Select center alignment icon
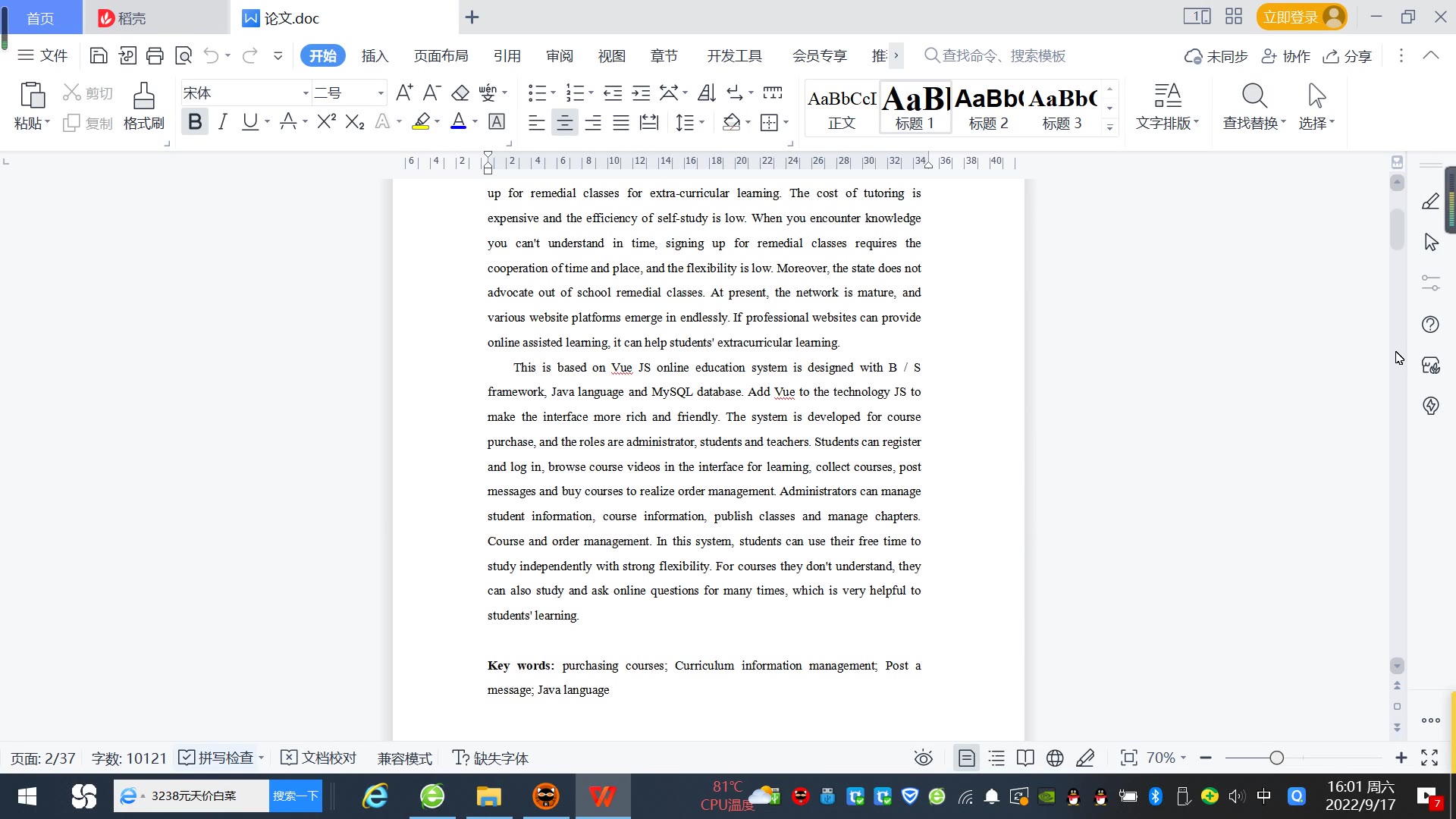The width and height of the screenshot is (1456, 819). coord(564,122)
